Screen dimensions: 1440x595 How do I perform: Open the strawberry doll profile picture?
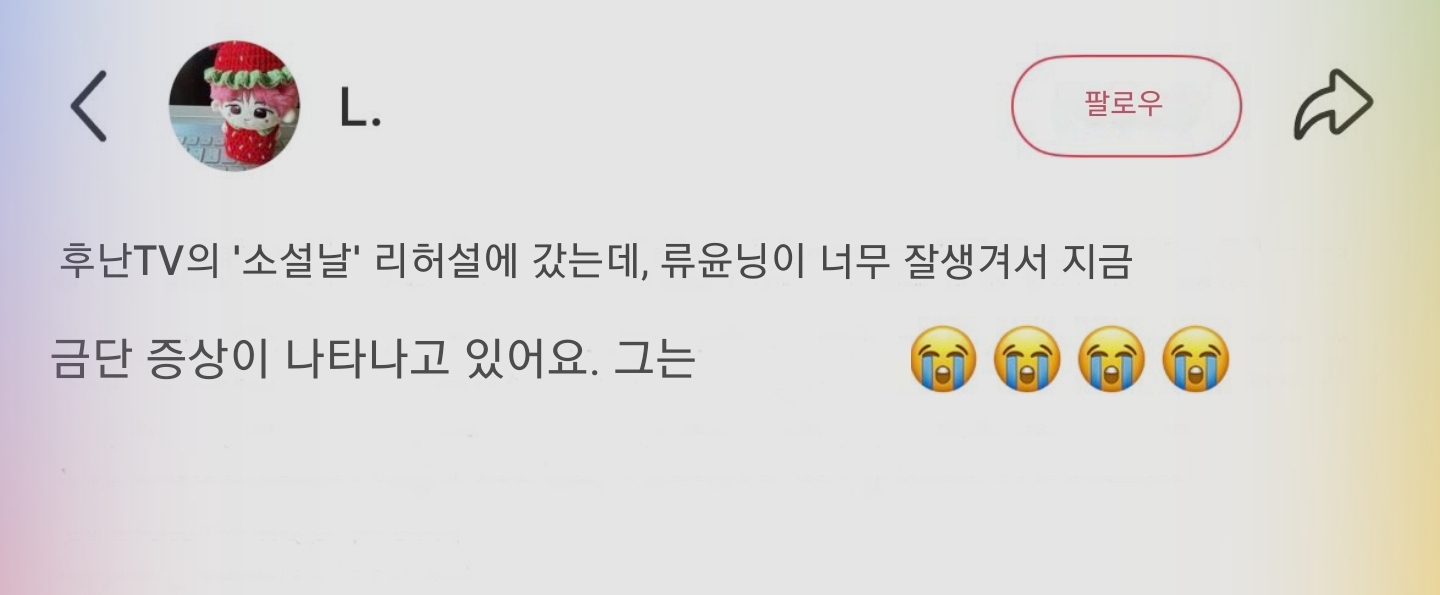(234, 106)
